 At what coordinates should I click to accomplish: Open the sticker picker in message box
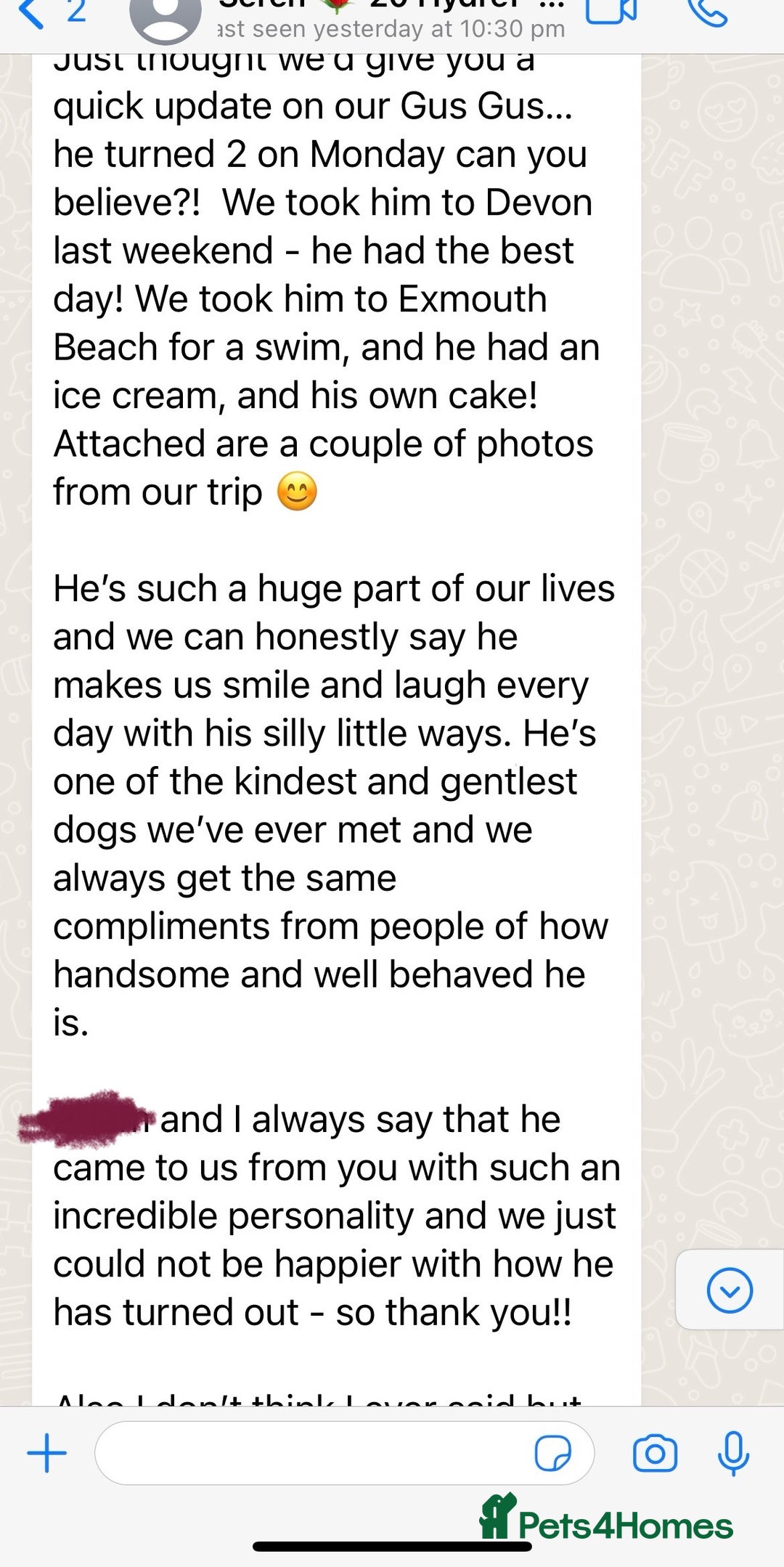[x=552, y=1454]
